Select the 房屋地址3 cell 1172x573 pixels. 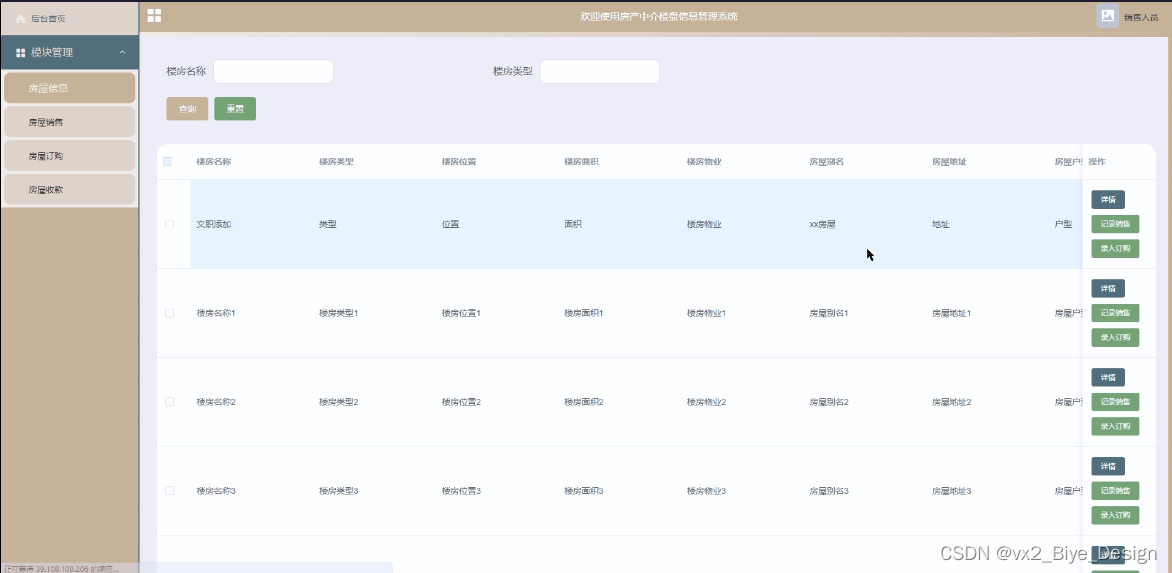coord(952,491)
